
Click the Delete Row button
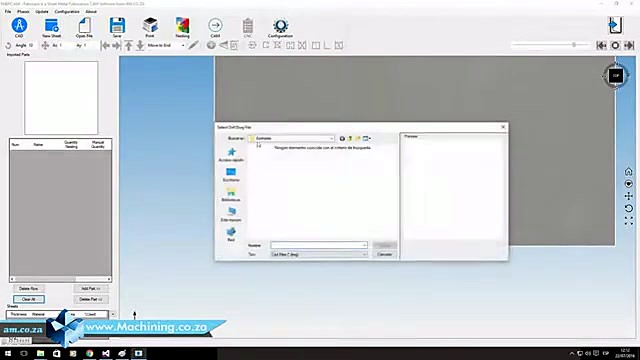[x=29, y=289]
